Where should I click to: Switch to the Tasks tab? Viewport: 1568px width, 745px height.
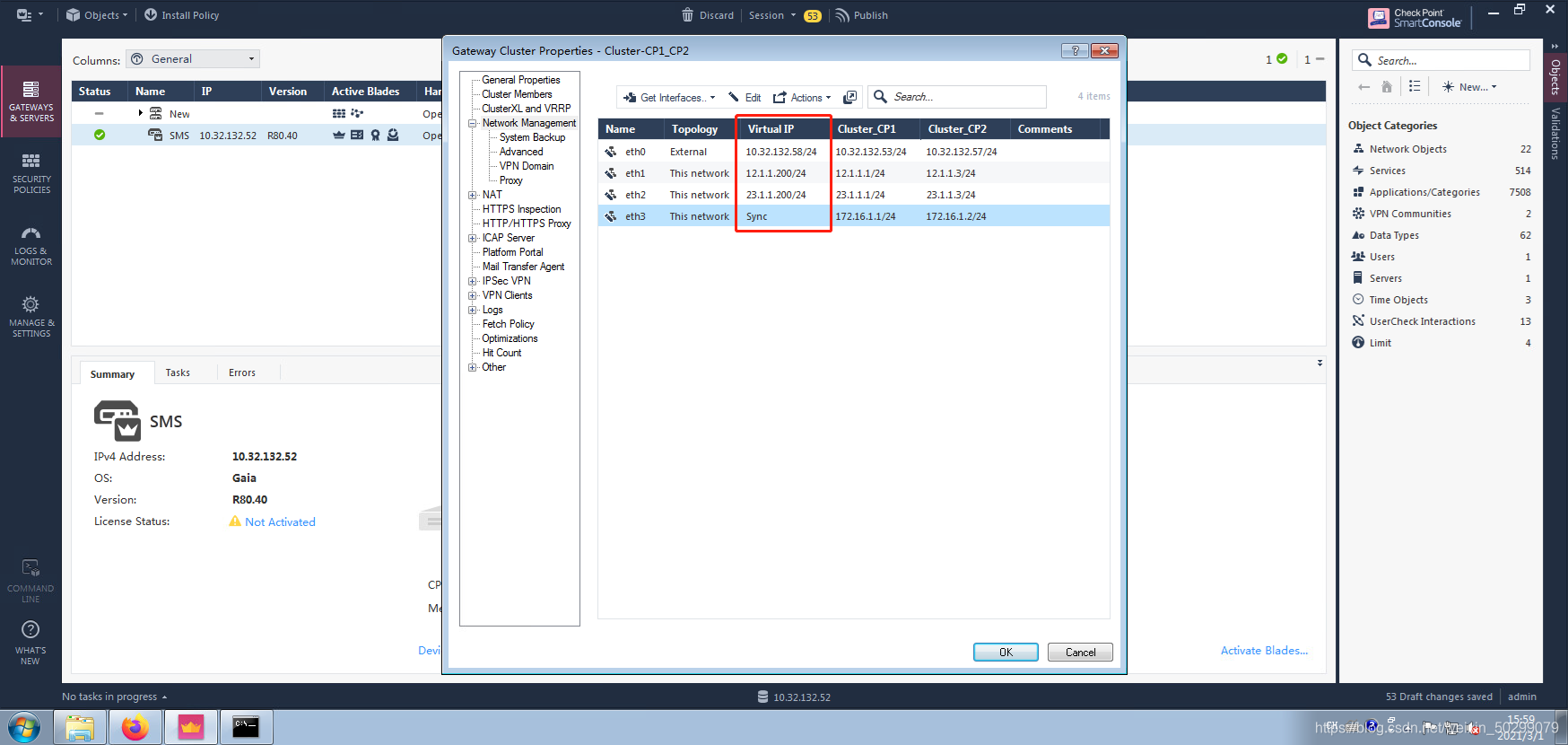point(178,372)
